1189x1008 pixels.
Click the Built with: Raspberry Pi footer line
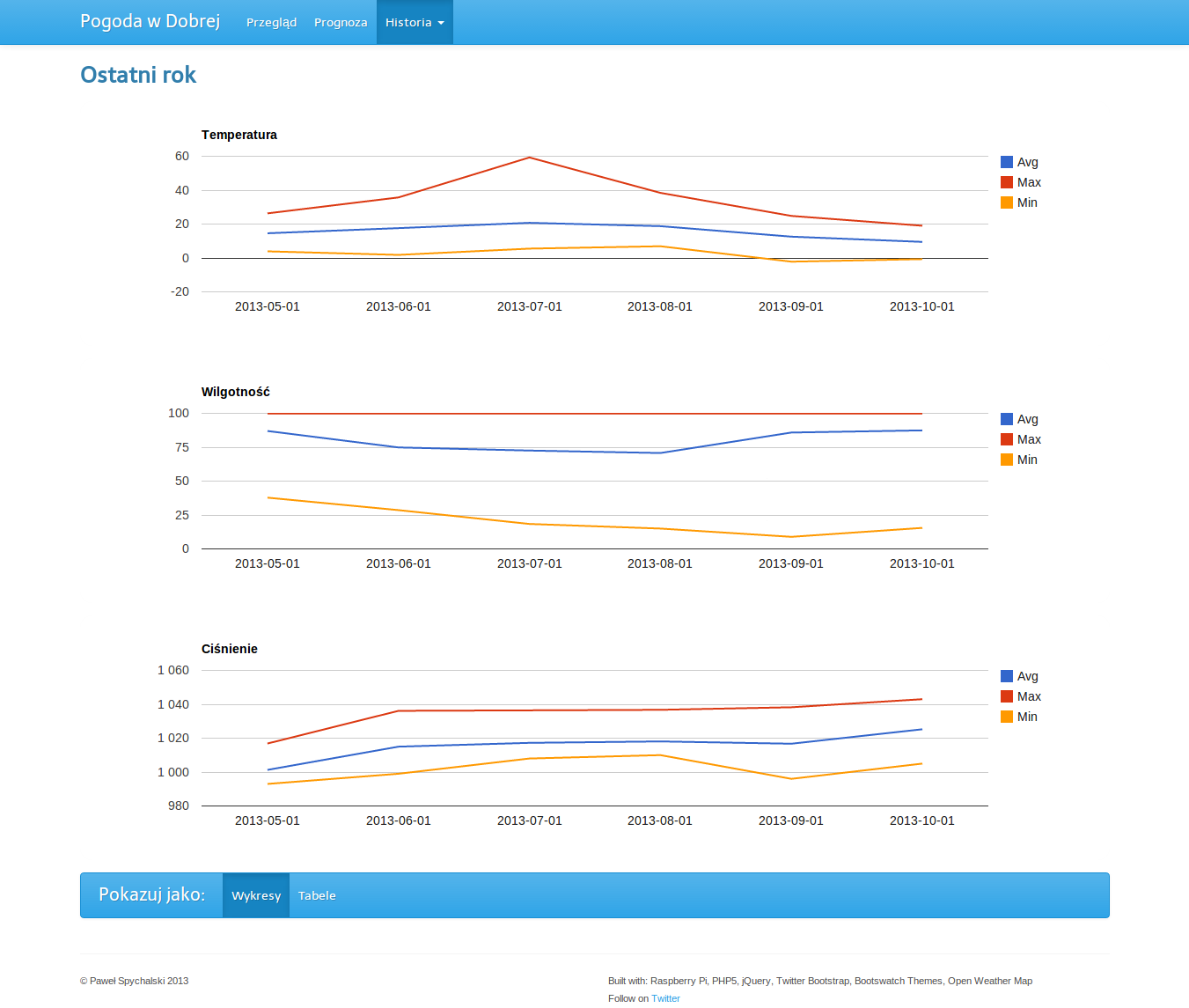tap(820, 981)
